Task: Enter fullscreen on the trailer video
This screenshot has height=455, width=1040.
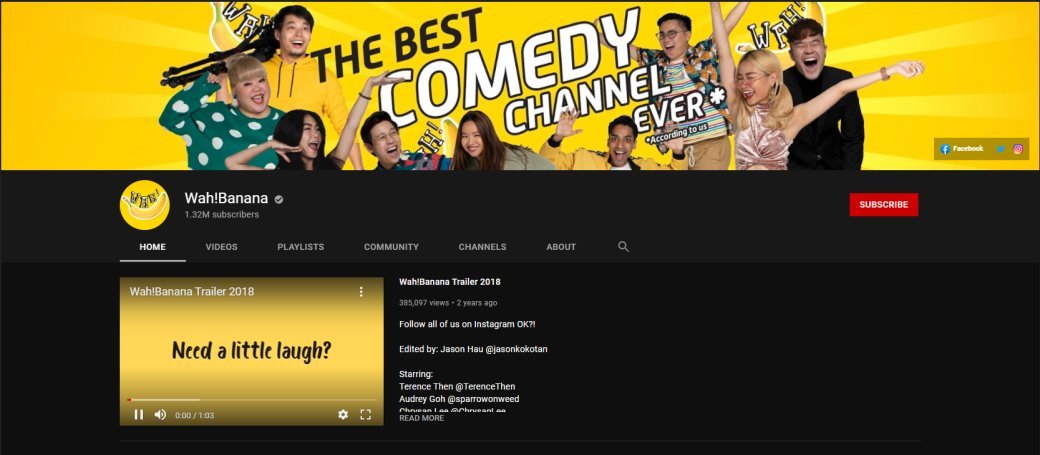Action: 365,415
